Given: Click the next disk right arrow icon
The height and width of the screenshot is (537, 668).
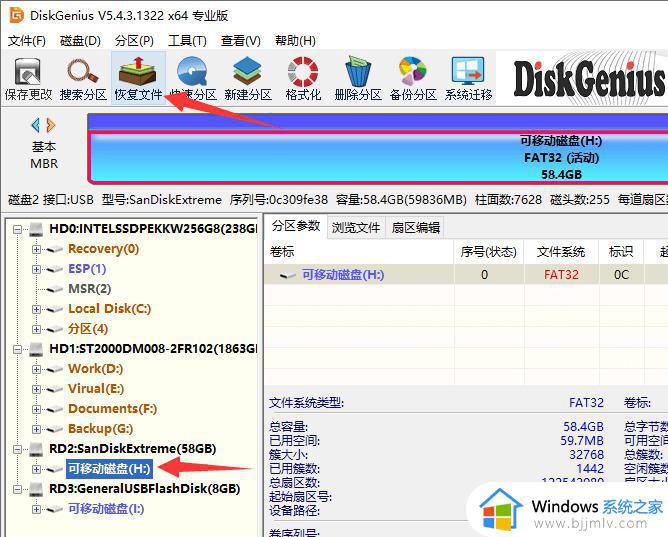Looking at the screenshot, I should [51, 125].
